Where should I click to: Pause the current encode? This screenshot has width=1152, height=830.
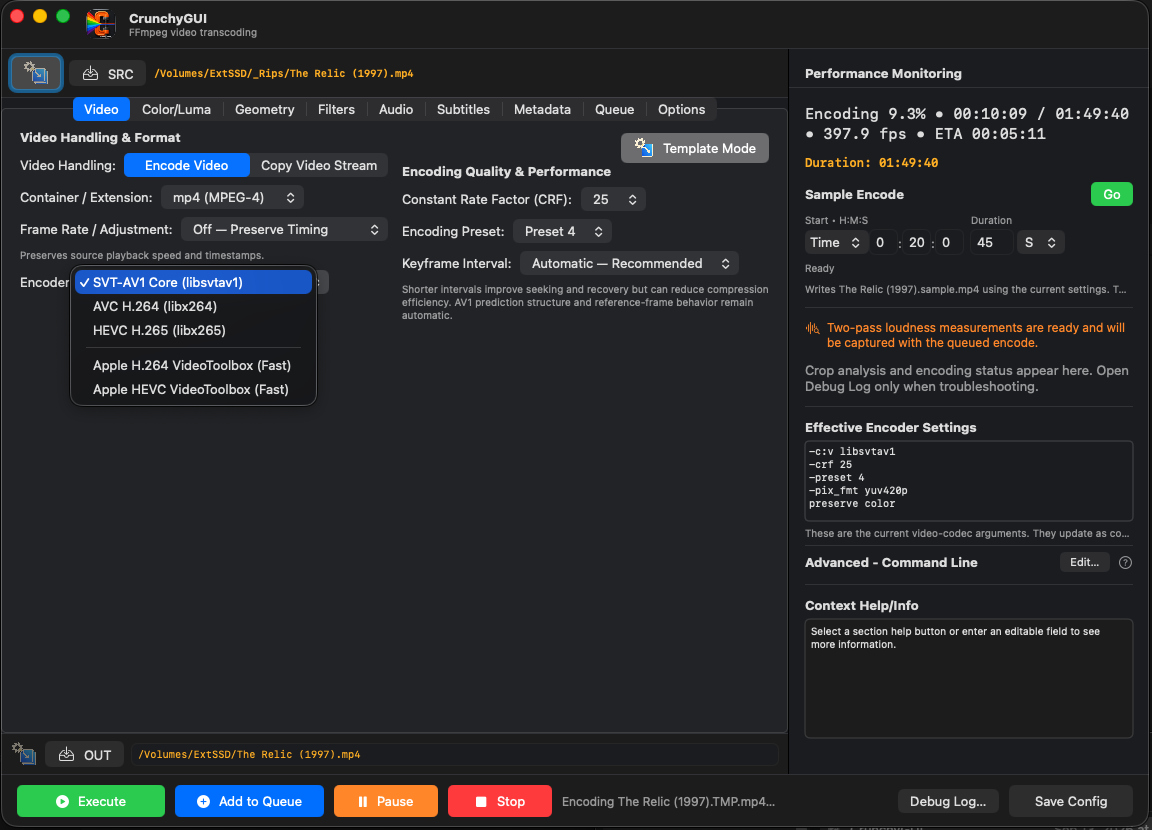tap(386, 801)
